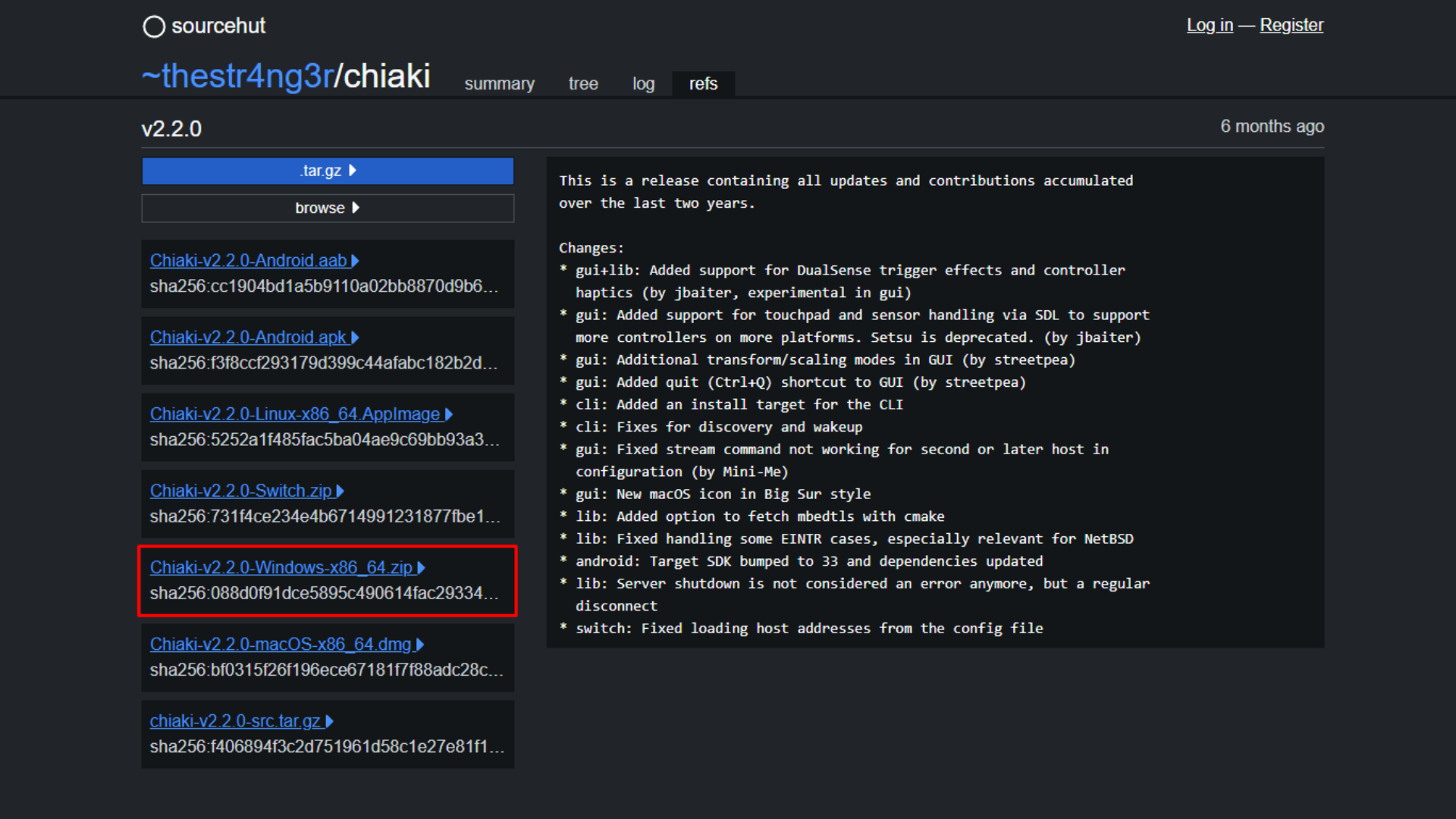Select the refs tab
The width and height of the screenshot is (1456, 819).
tap(703, 83)
